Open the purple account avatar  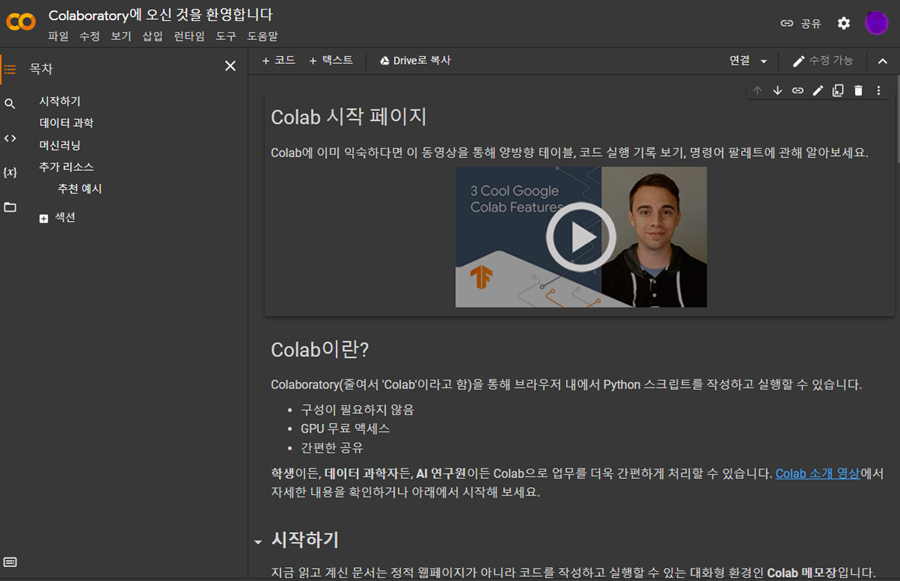coord(876,23)
